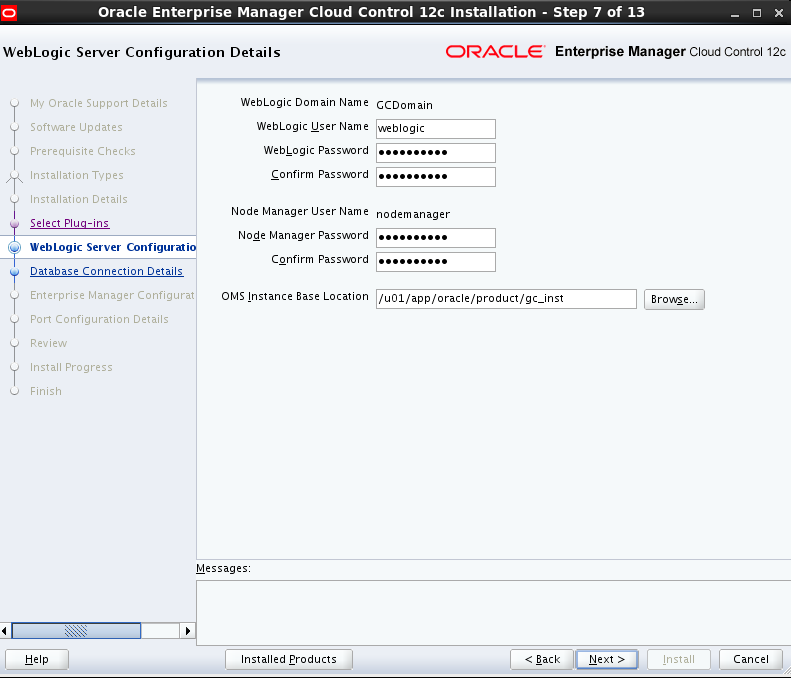Click the WebLogic Domain Name label
The image size is (791, 678).
(305, 102)
